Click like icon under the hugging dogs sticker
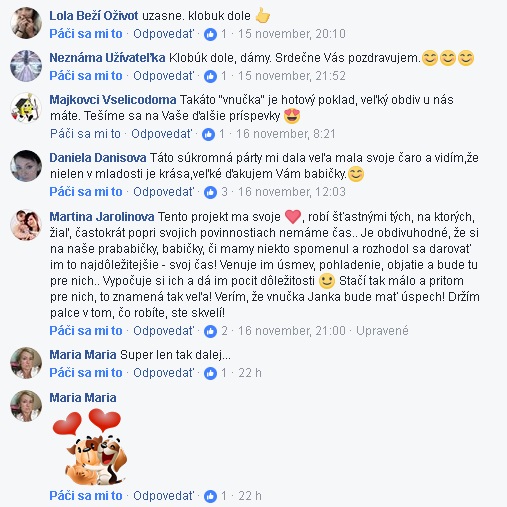This screenshot has height=507, width=507. pyautogui.click(x=210, y=496)
